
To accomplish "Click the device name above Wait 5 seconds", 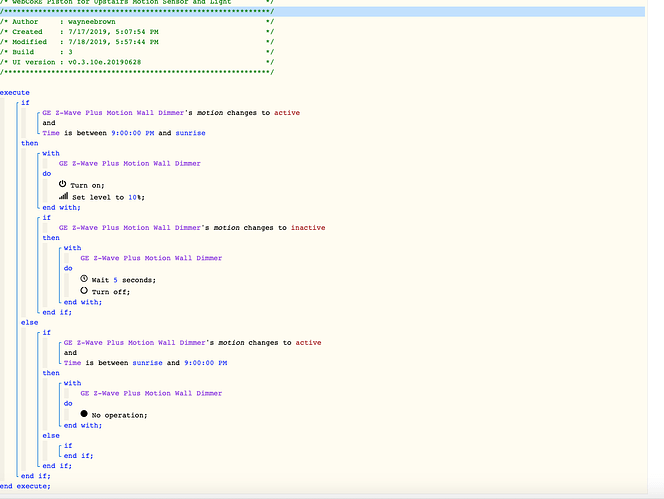I will pos(151,258).
